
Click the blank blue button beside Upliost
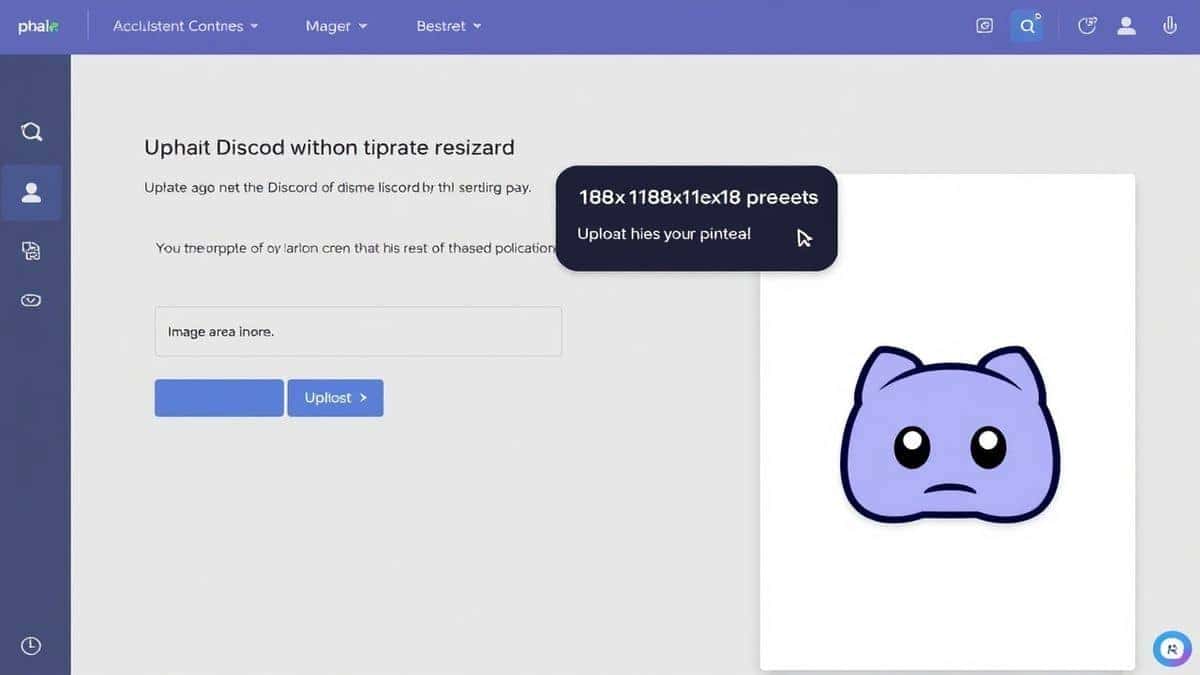coord(219,397)
